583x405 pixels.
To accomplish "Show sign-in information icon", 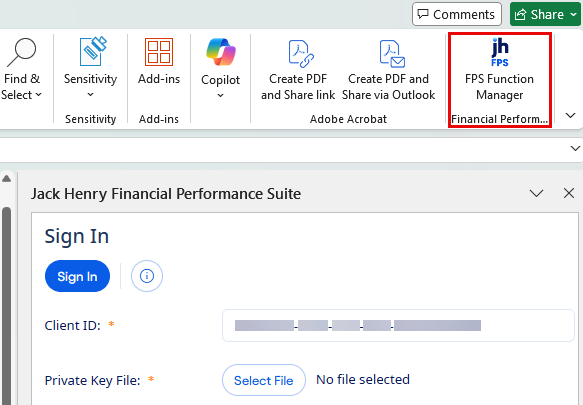I will tap(146, 276).
